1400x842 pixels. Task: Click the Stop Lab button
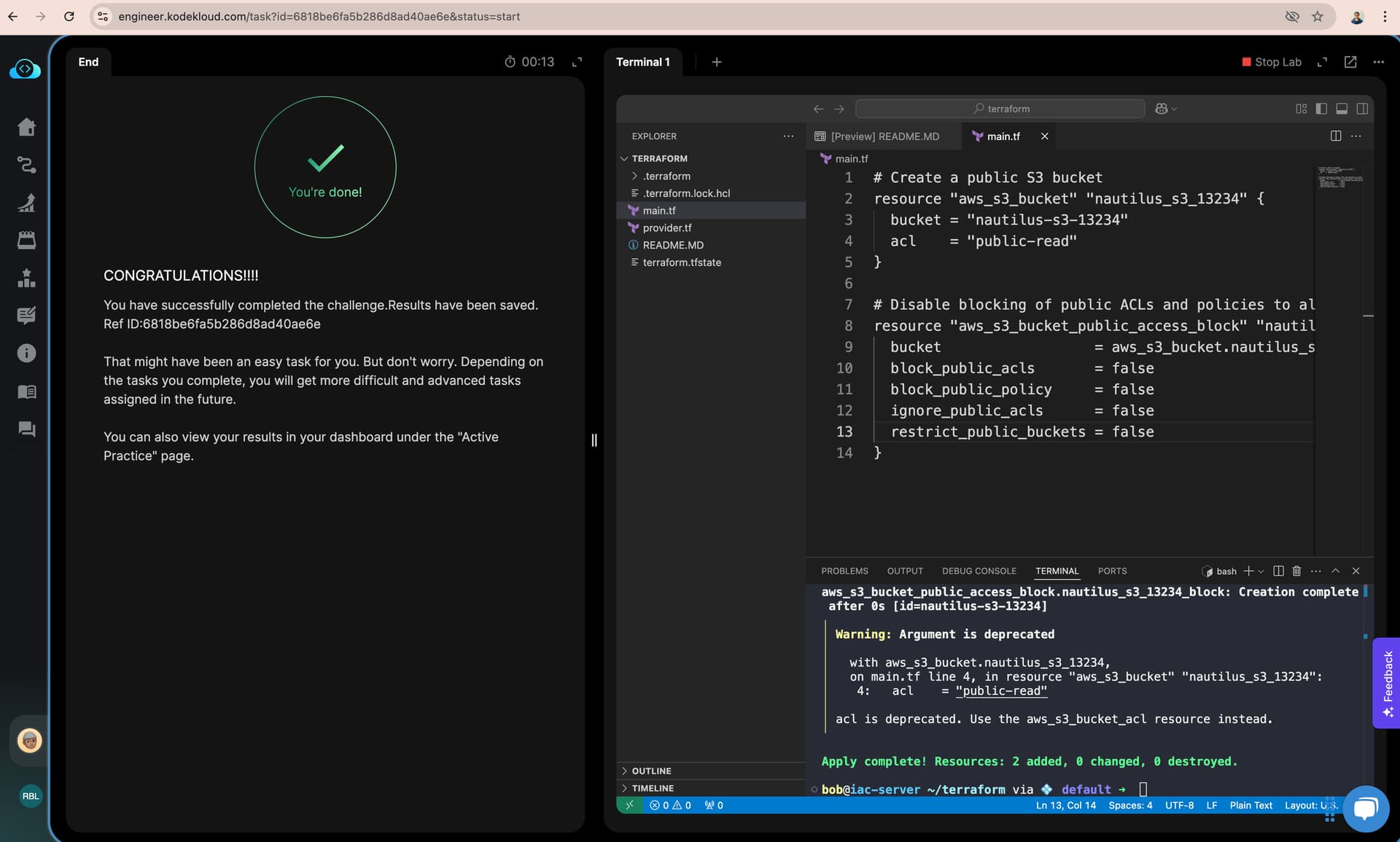tap(1272, 62)
